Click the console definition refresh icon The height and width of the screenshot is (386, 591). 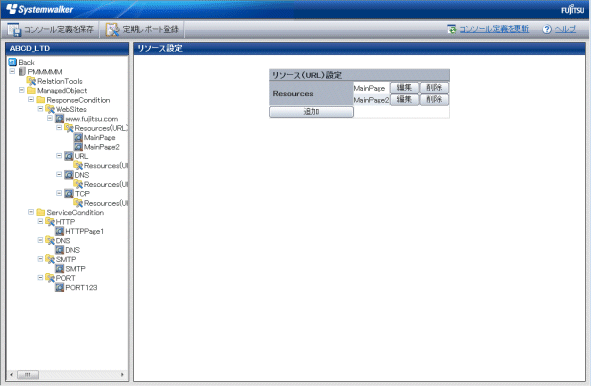tap(452, 29)
